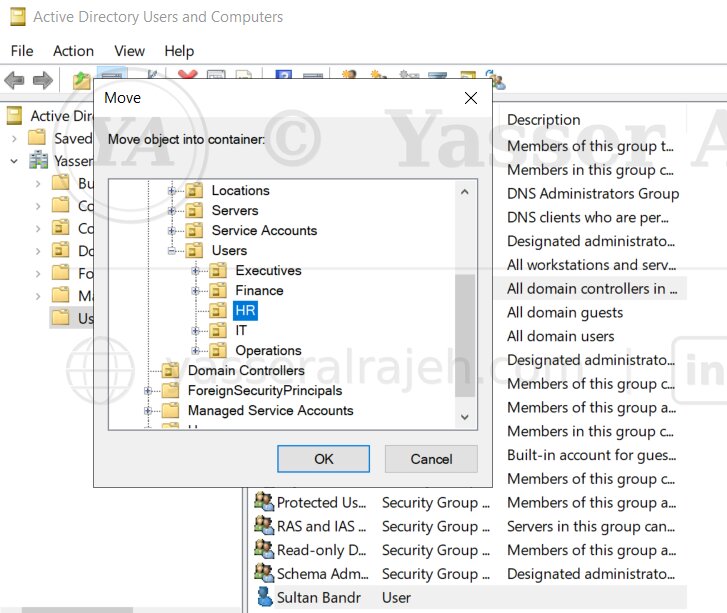This screenshot has height=613, width=727.
Task: Select the ForeignSecurityPrincipals folder icon
Action: (x=171, y=390)
